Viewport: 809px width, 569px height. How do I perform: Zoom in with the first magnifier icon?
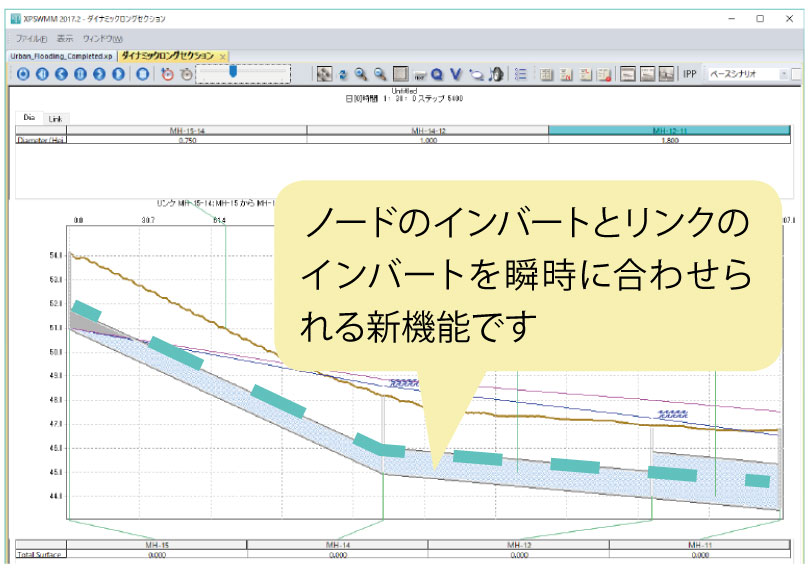[361, 74]
